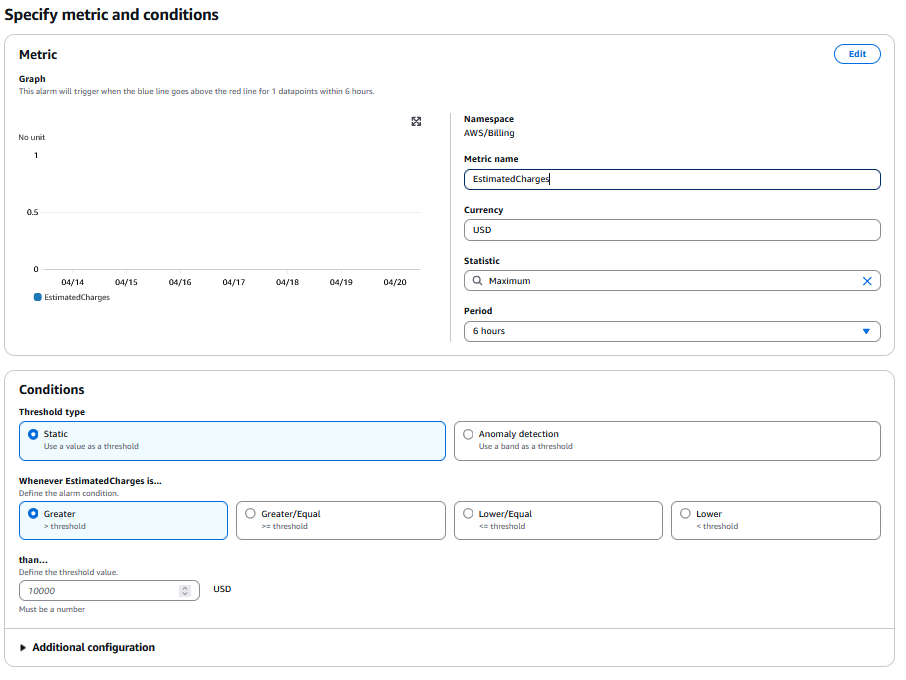The image size is (906, 680).
Task: Open the Statistic combo box
Action: [x=665, y=281]
